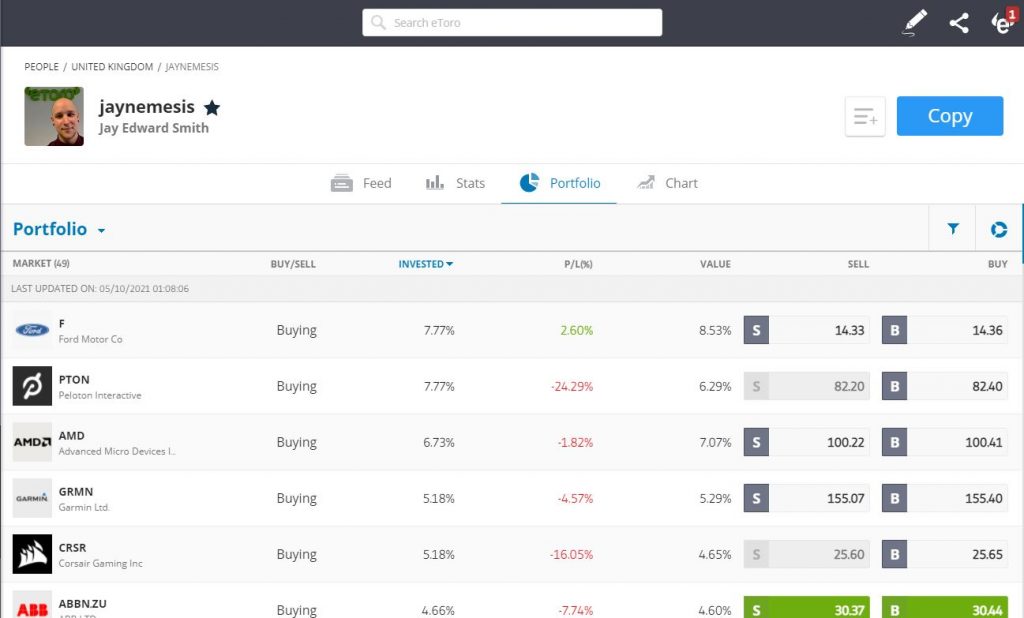Click Buy button for Corsair at 25.65

click(944, 554)
